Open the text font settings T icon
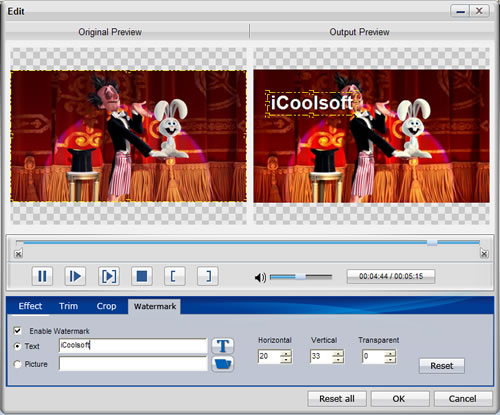This screenshot has height=415, width=500. pos(223,346)
